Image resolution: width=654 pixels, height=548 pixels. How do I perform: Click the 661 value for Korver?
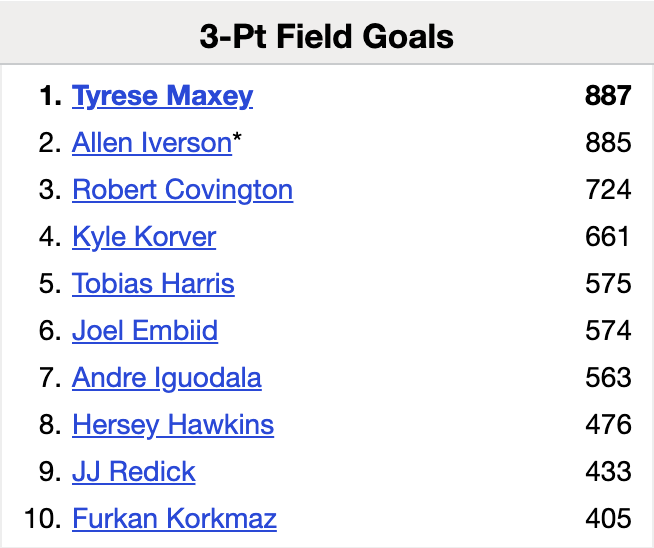(x=608, y=237)
